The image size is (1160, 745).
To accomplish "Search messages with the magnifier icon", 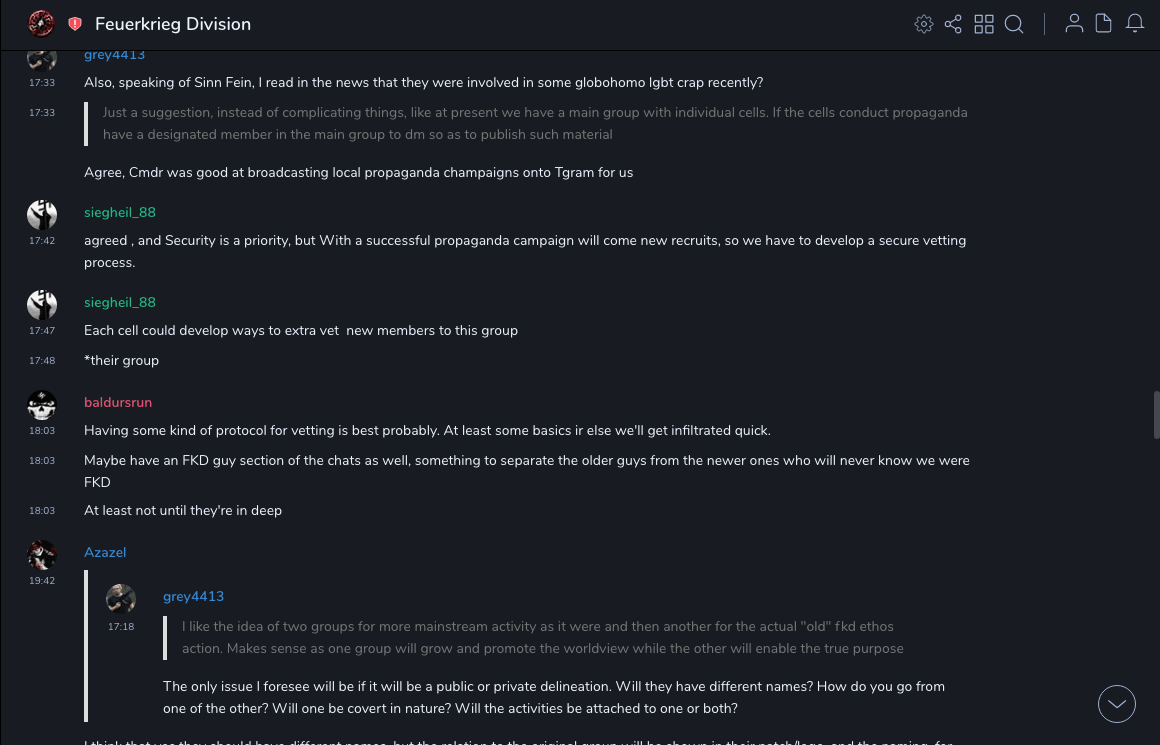I will click(x=1014, y=24).
